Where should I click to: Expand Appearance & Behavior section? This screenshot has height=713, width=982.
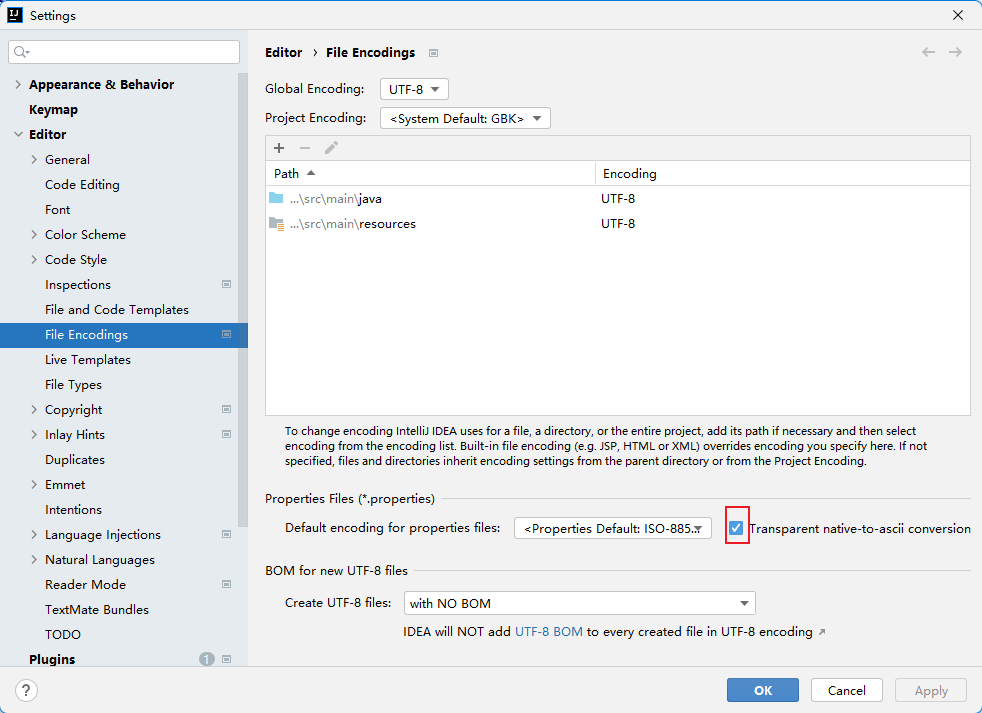[x=18, y=85]
